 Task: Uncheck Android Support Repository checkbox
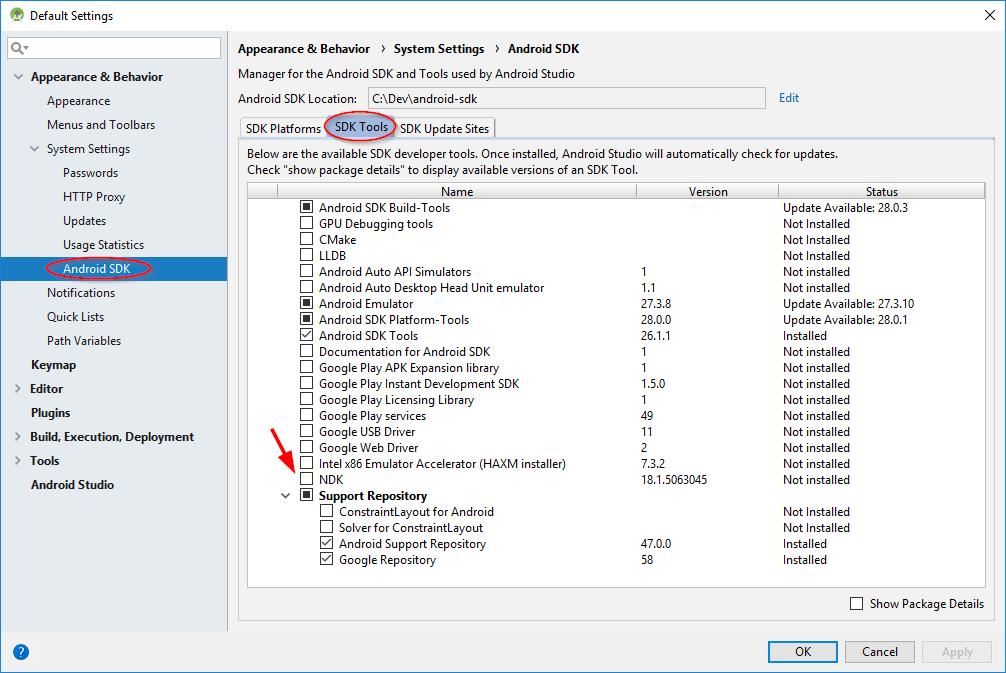[327, 543]
